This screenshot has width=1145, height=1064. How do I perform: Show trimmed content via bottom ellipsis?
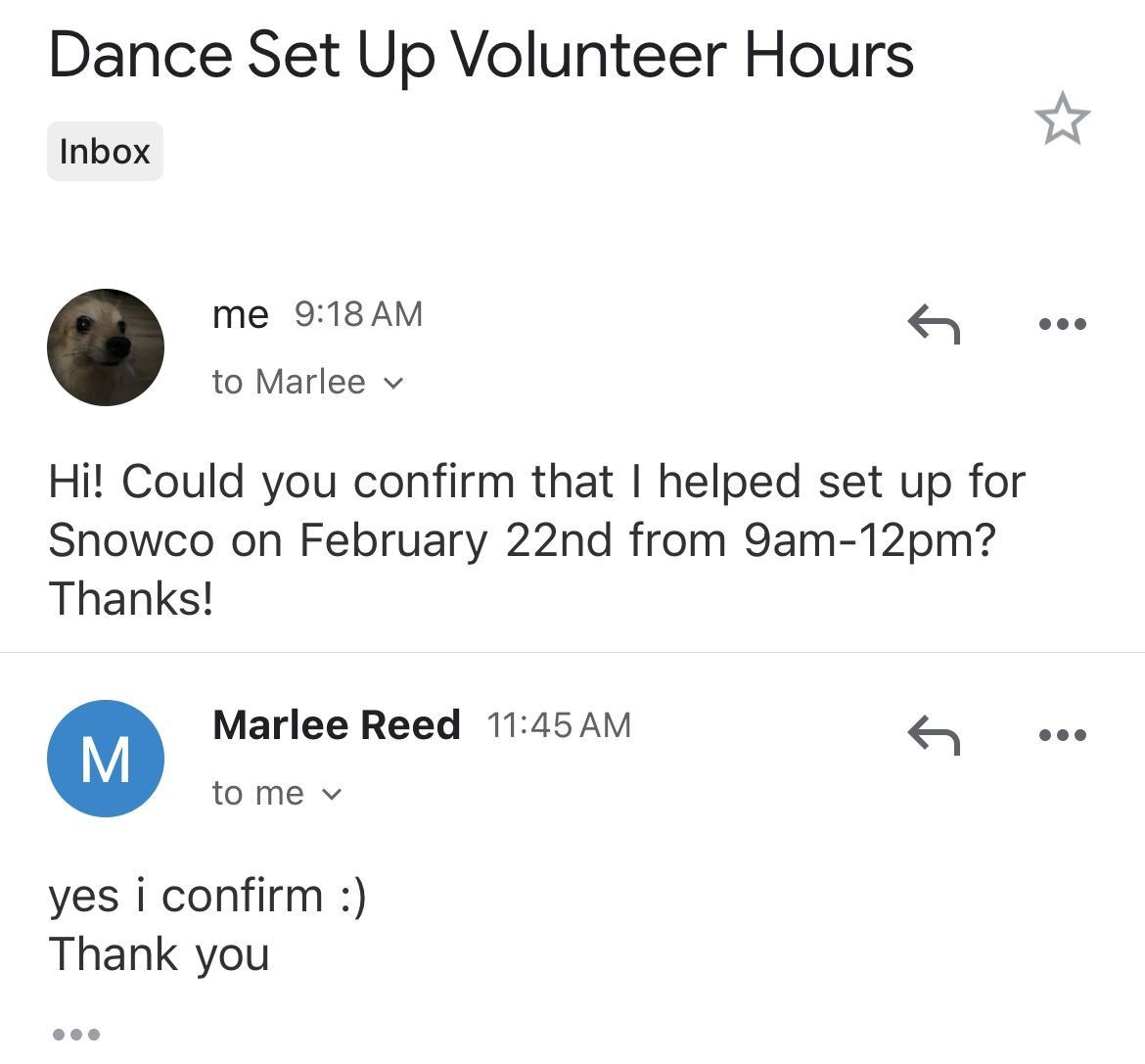[x=76, y=1034]
